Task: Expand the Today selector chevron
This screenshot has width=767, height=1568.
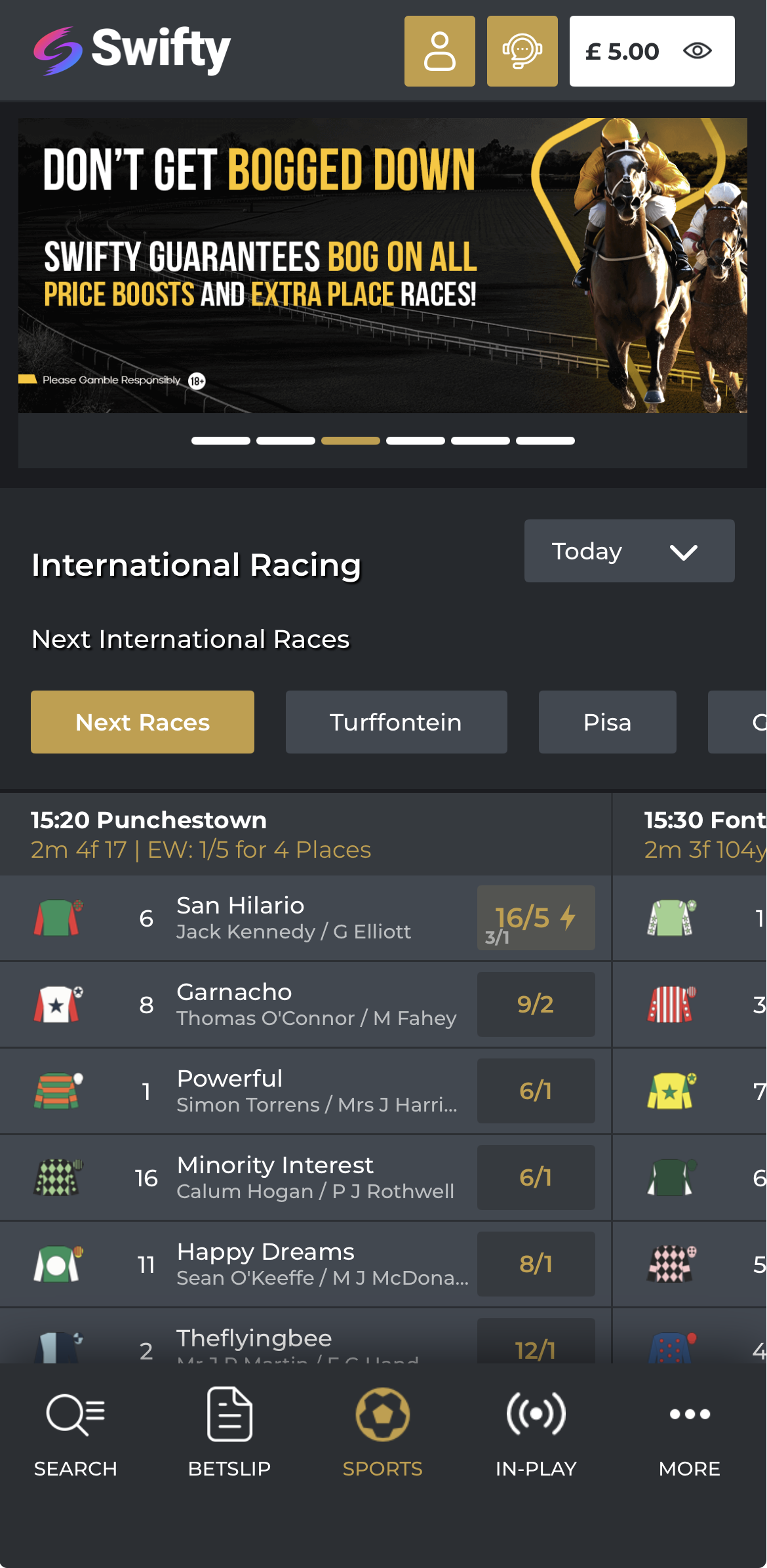Action: 684,552
